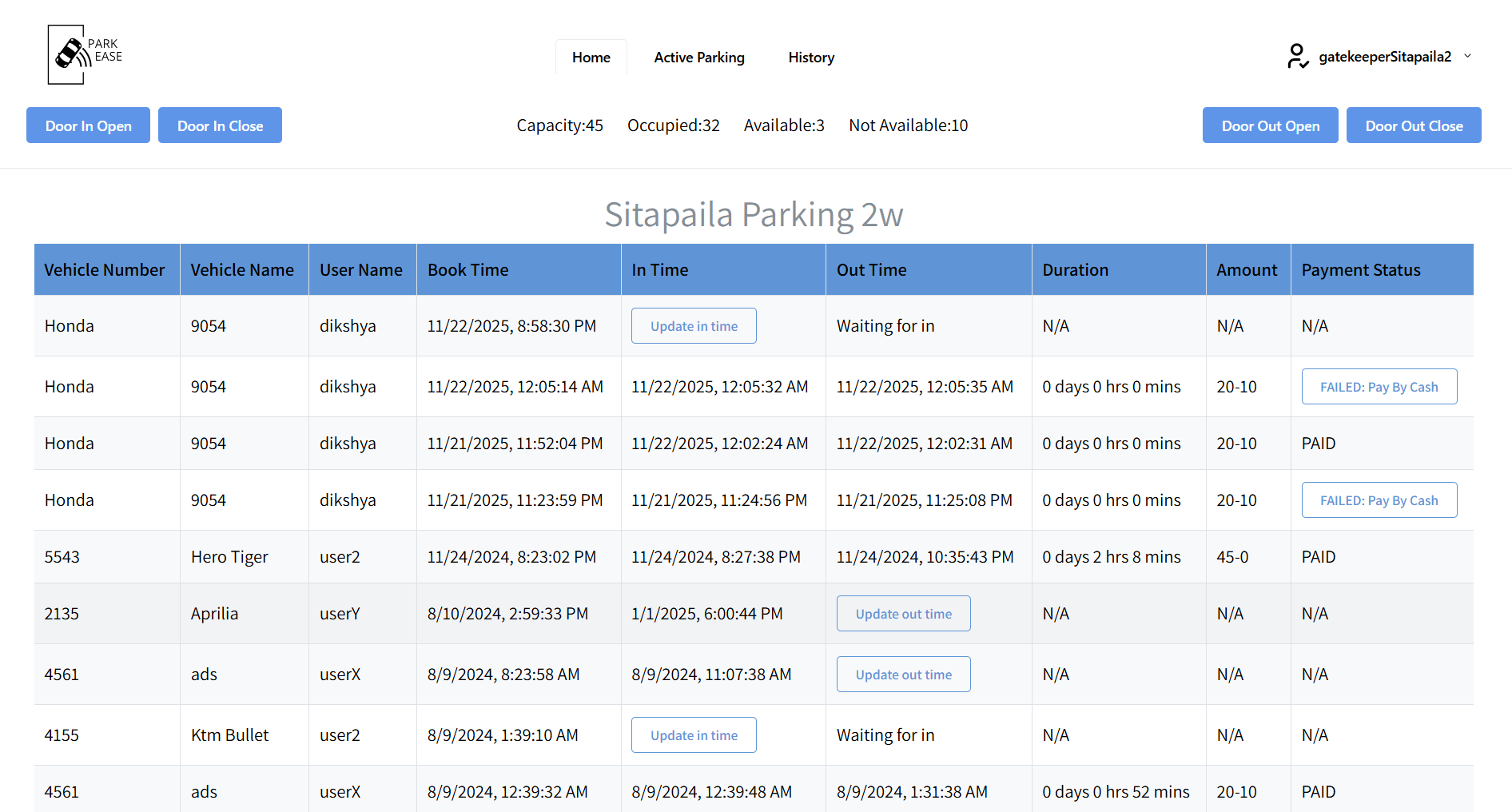
Task: Click Update in time for Ktm Bullet 4155
Action: pyautogui.click(x=693, y=734)
